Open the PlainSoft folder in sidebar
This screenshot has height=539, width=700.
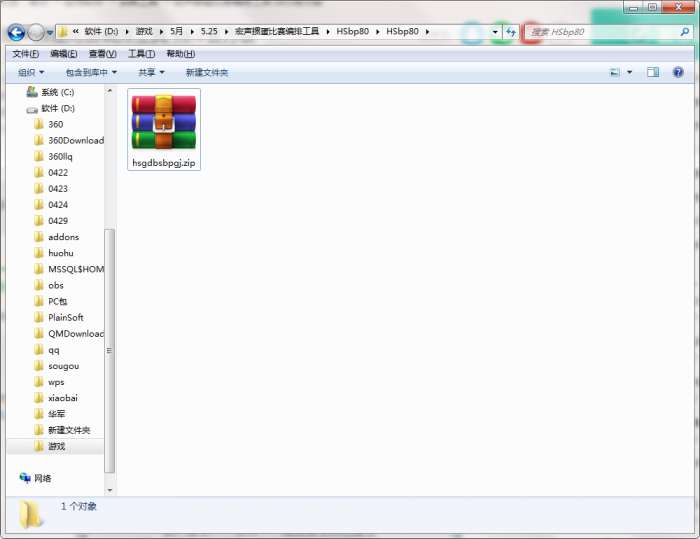pyautogui.click(x=66, y=318)
